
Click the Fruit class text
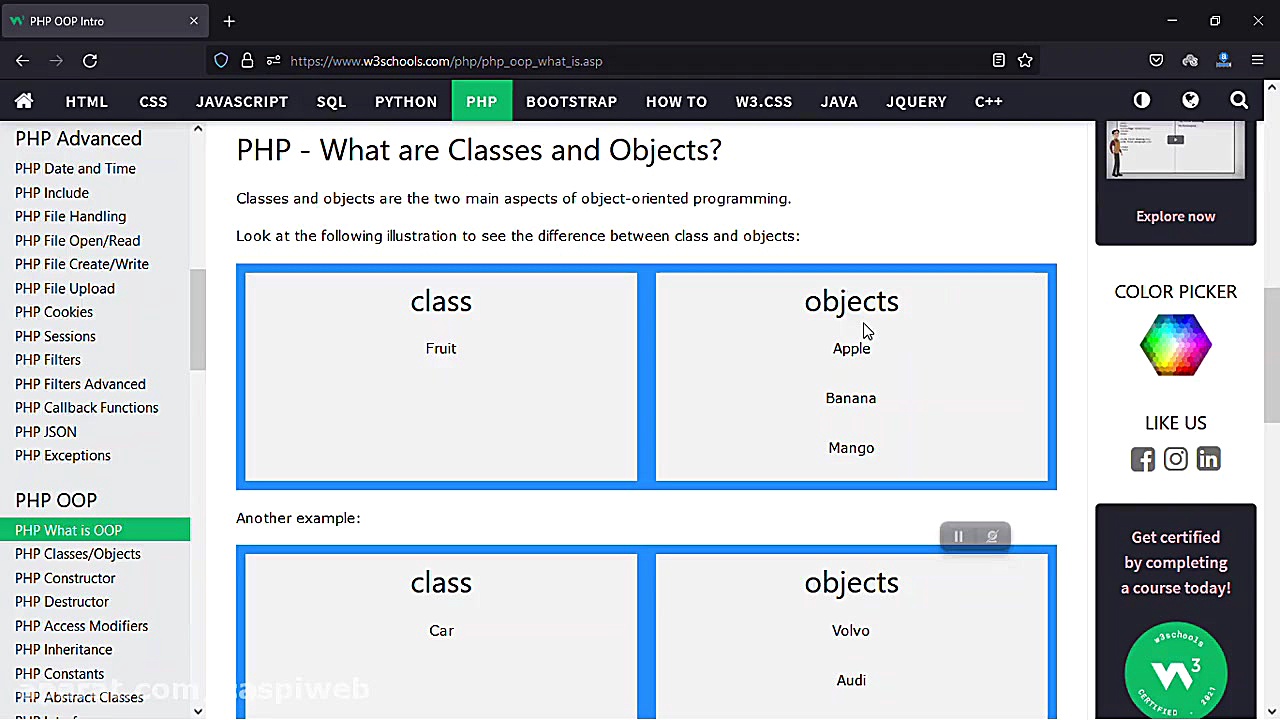coord(441,349)
